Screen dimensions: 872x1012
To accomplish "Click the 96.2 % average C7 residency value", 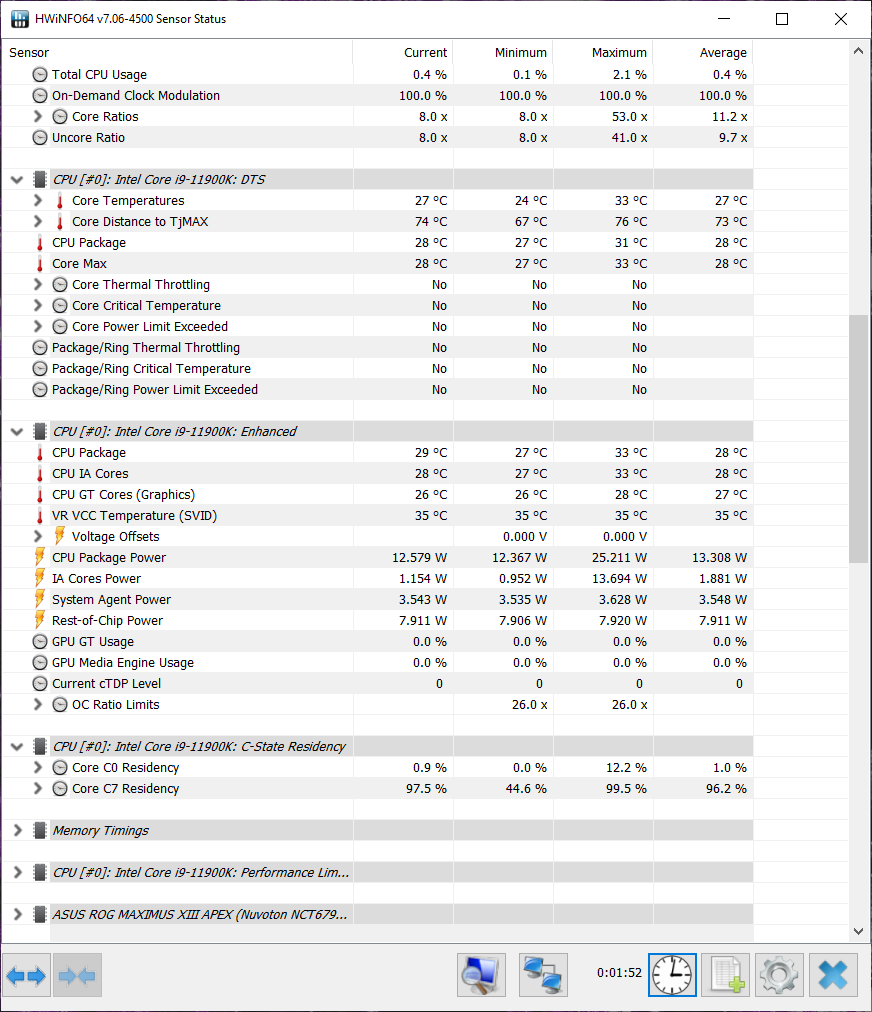I will 726,789.
